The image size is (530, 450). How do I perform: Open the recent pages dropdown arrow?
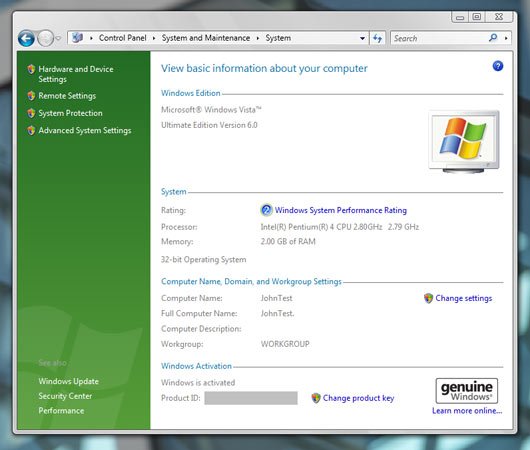tap(58, 38)
